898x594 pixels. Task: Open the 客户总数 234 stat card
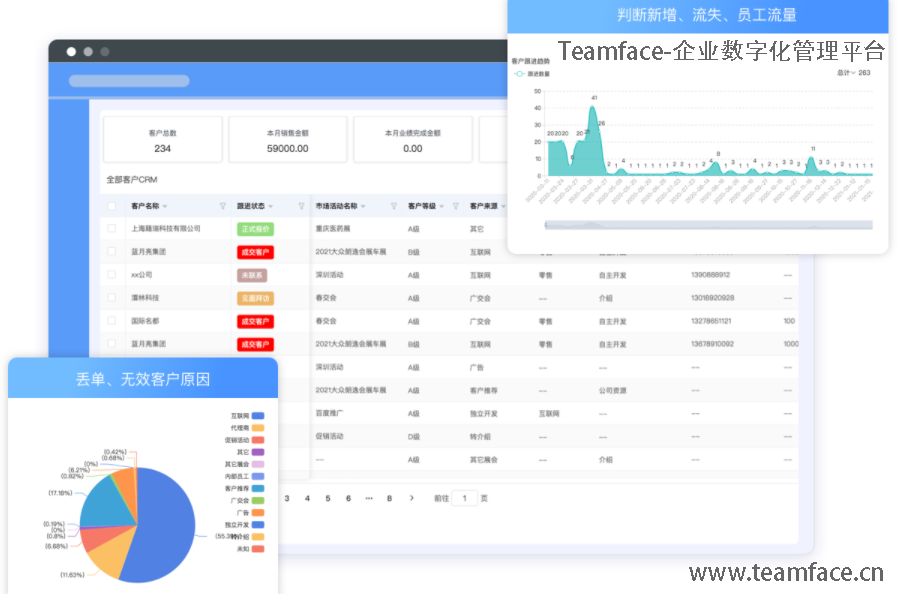[x=163, y=140]
